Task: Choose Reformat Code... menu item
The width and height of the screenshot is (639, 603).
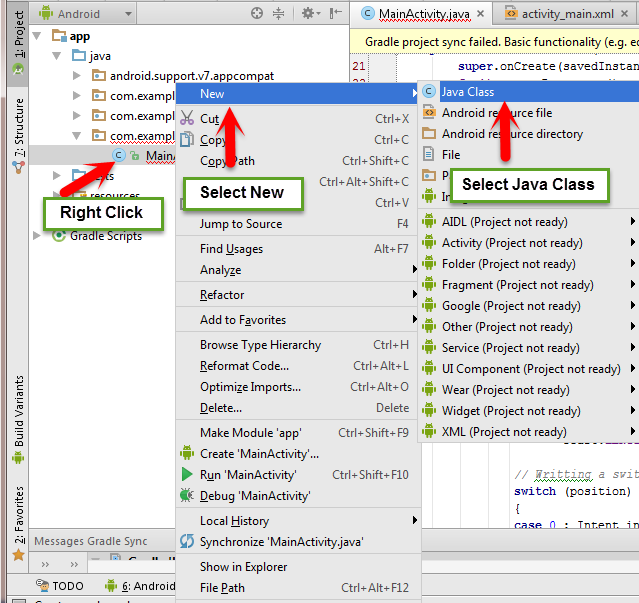Action: (297, 366)
